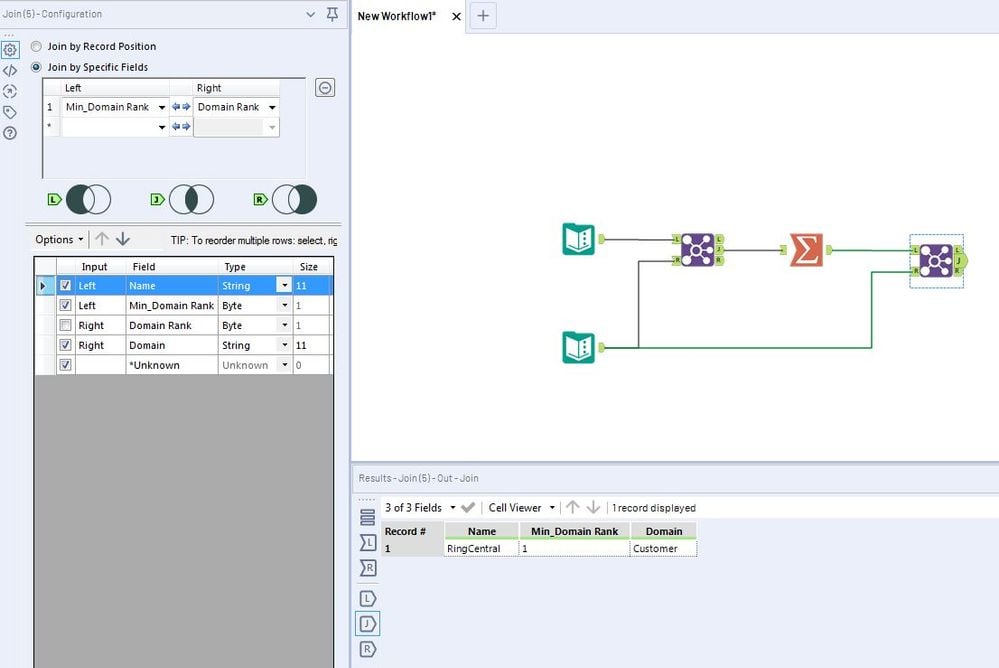
Task: Swap fields arrows on empty join row
Action: [x=181, y=127]
